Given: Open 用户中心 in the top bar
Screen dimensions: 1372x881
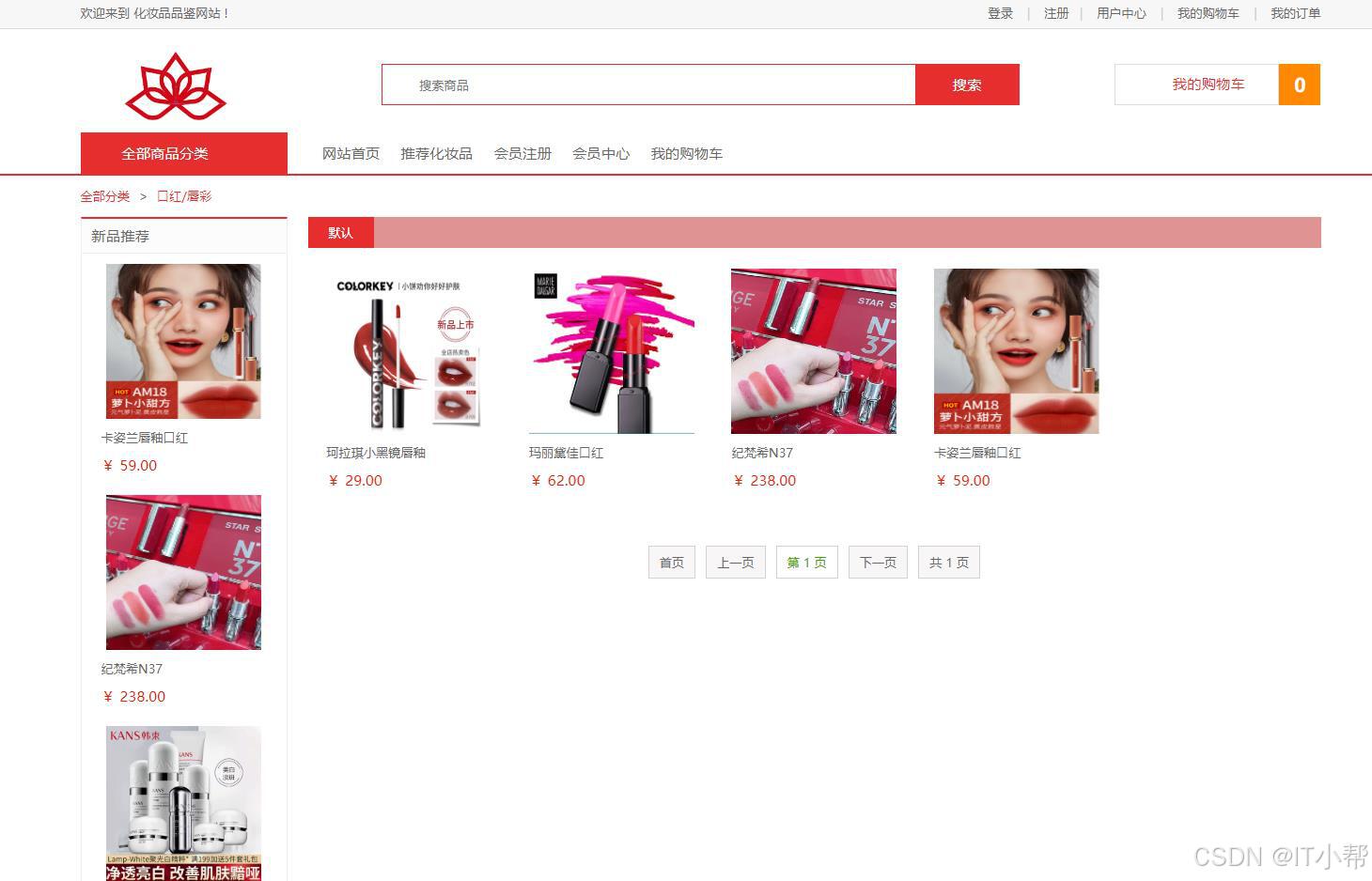Looking at the screenshot, I should coord(1121,13).
